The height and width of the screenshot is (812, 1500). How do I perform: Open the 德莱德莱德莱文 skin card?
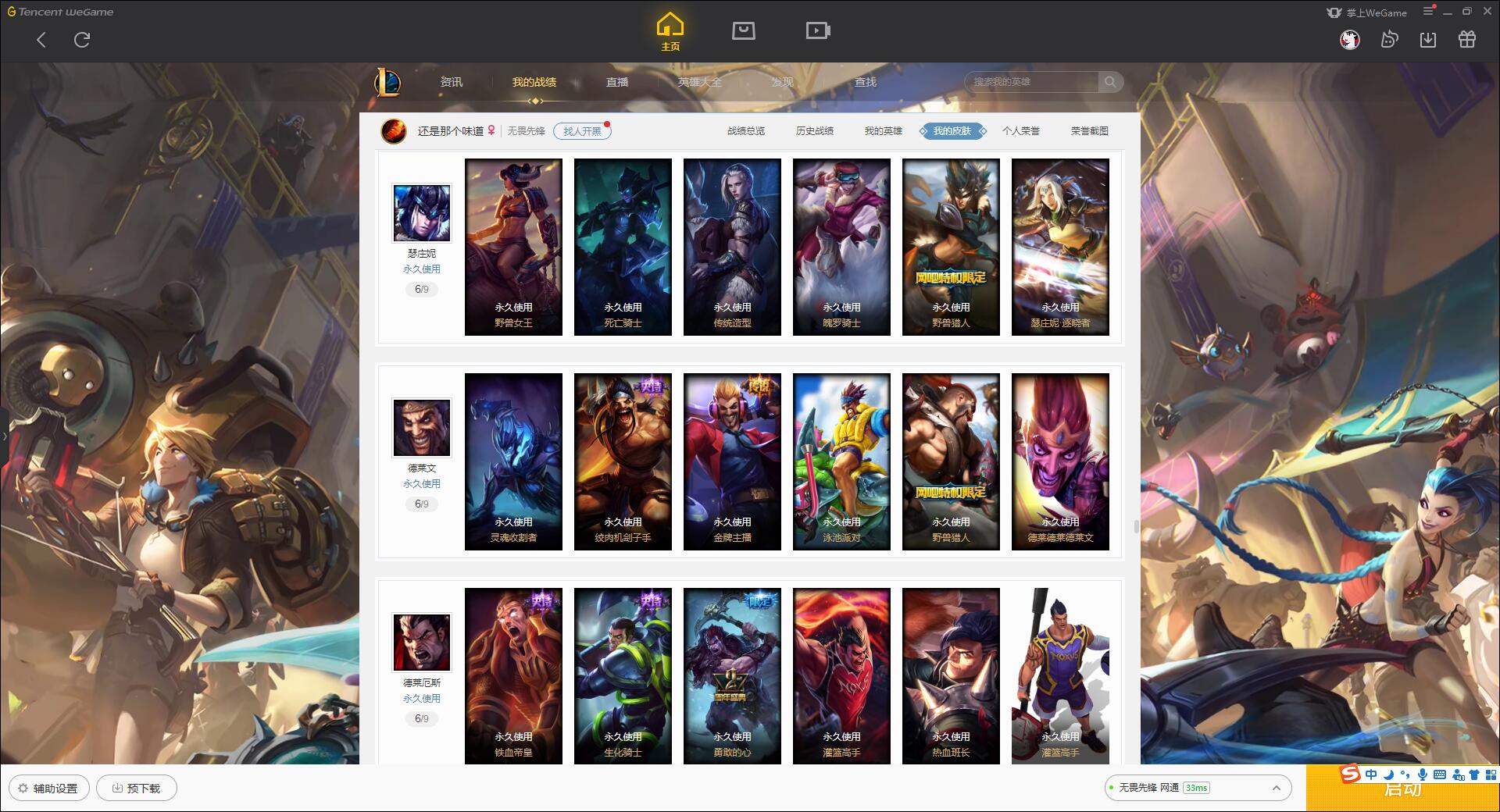1060,461
